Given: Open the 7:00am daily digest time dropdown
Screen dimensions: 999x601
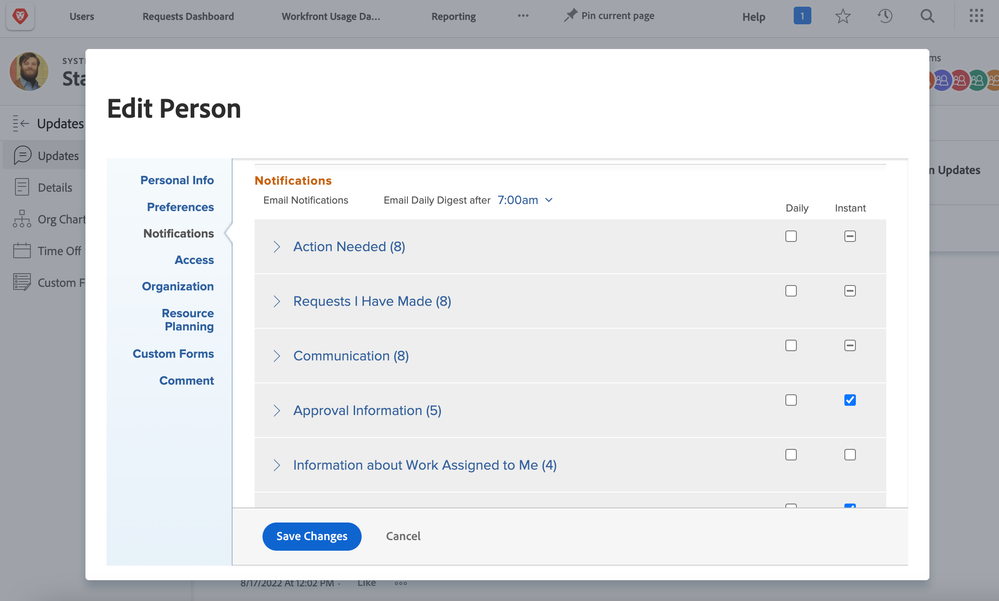Looking at the screenshot, I should (525, 200).
